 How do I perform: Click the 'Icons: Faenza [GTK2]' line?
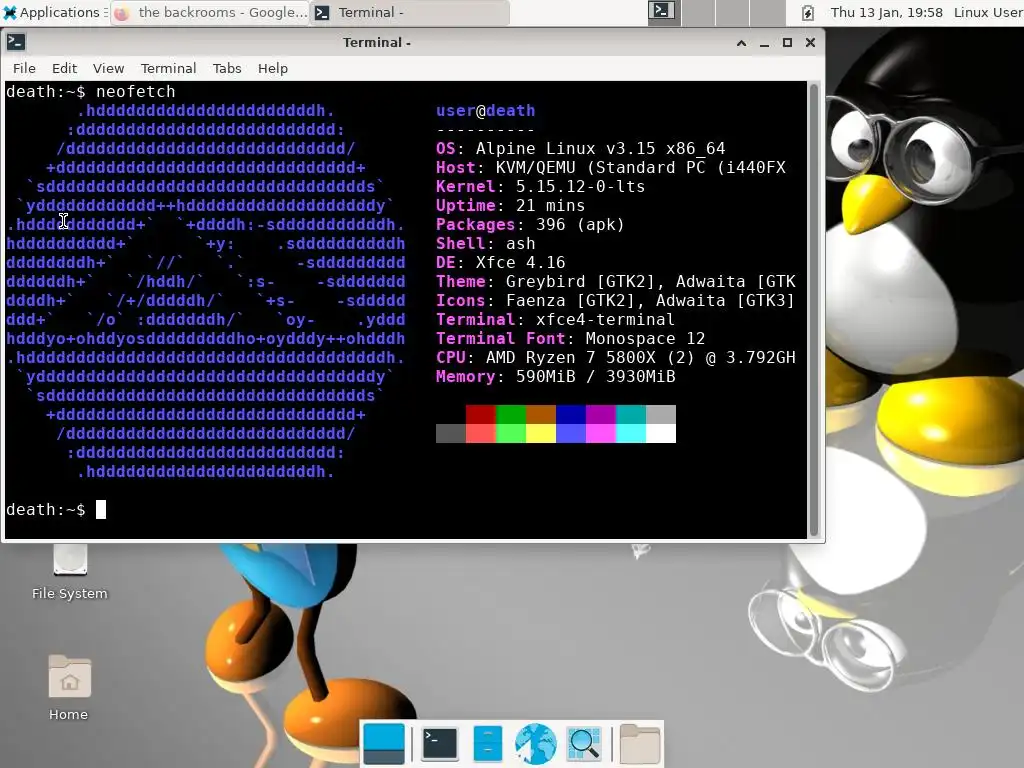coord(615,300)
